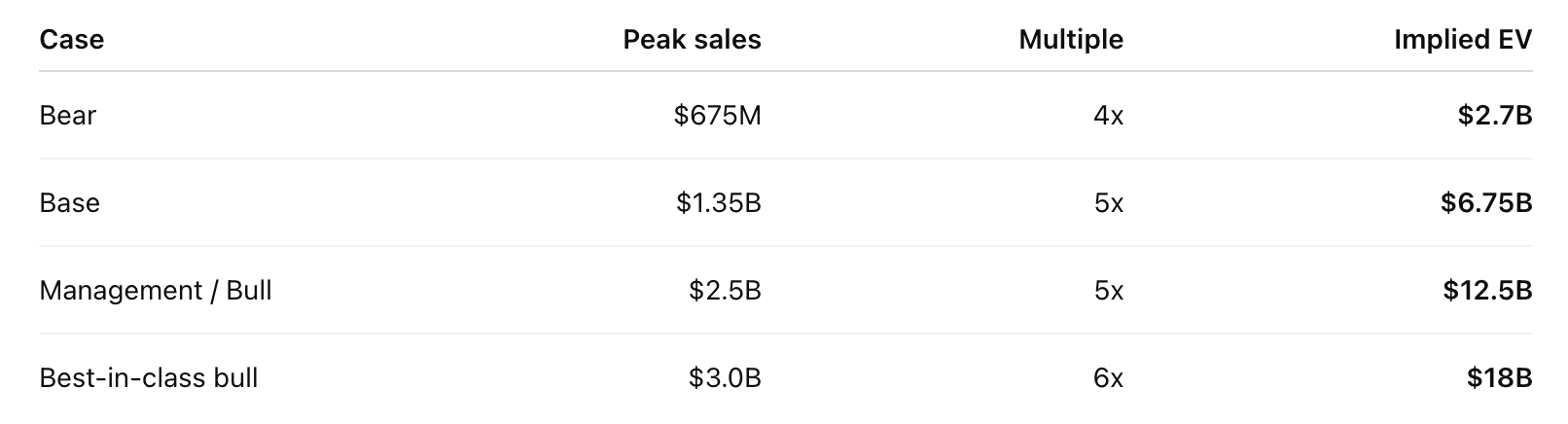
Task: Select the 6x multiple cell
Action: click(x=1108, y=378)
